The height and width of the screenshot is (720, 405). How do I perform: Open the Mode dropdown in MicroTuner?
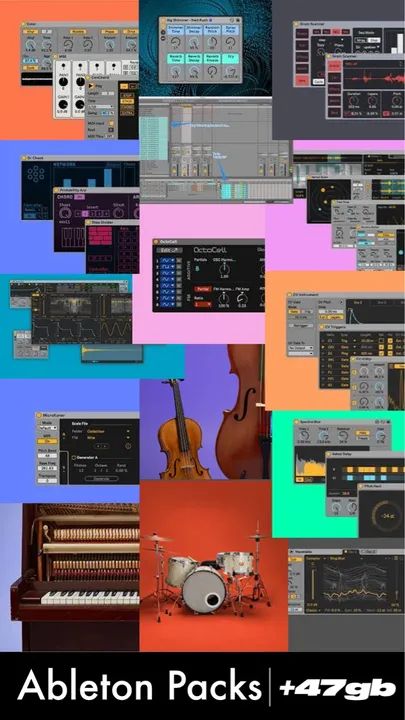tap(47, 427)
